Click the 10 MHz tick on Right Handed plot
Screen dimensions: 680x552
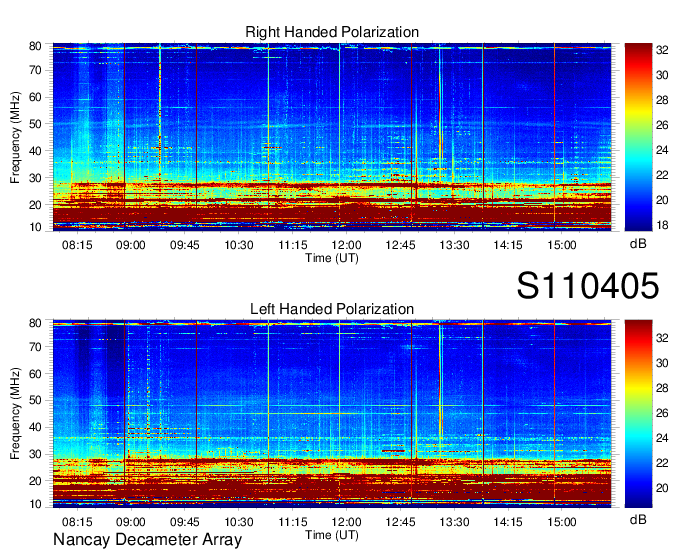(x=35, y=227)
